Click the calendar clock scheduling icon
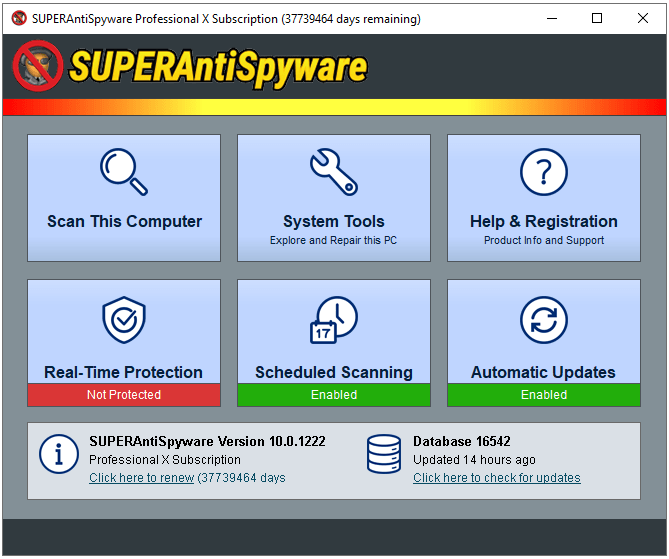This screenshot has height=559, width=669. coord(334,320)
